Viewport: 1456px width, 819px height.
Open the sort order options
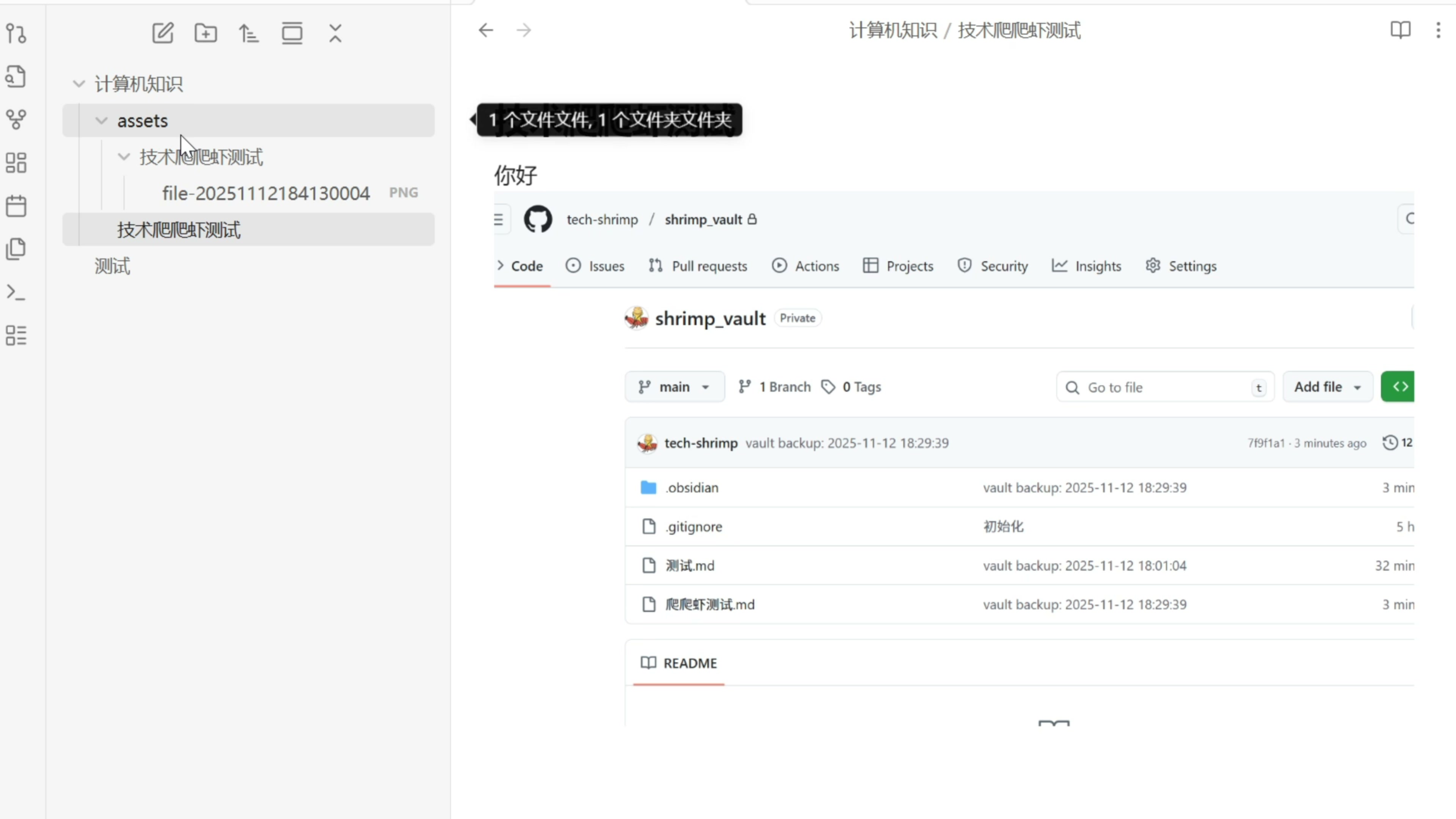coord(249,33)
